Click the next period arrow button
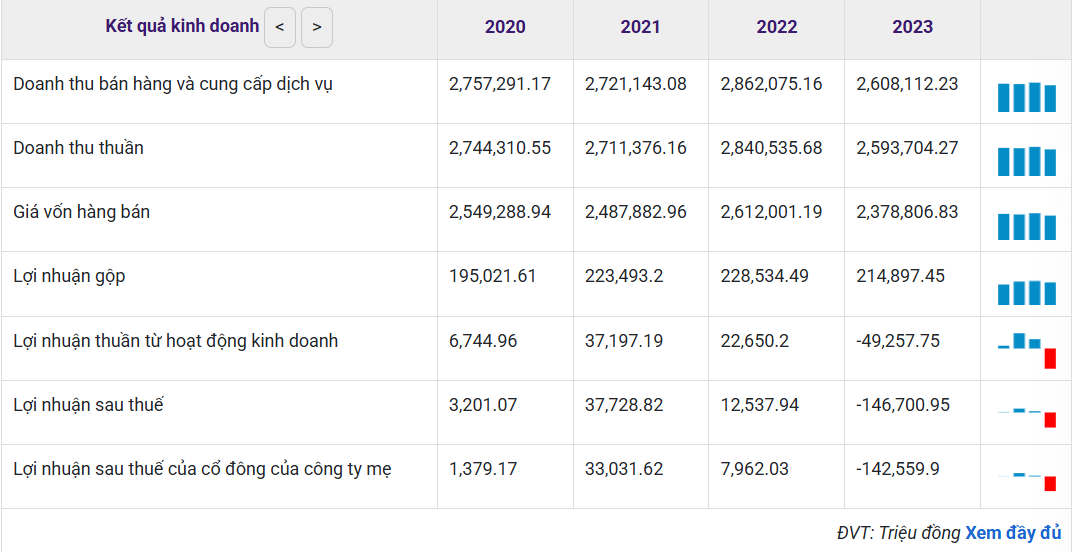The width and height of the screenshot is (1072, 552). pos(317,27)
